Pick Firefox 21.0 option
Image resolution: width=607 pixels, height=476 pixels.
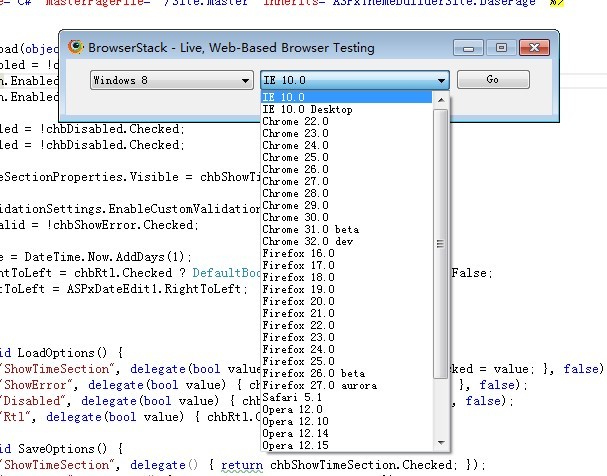(x=346, y=313)
